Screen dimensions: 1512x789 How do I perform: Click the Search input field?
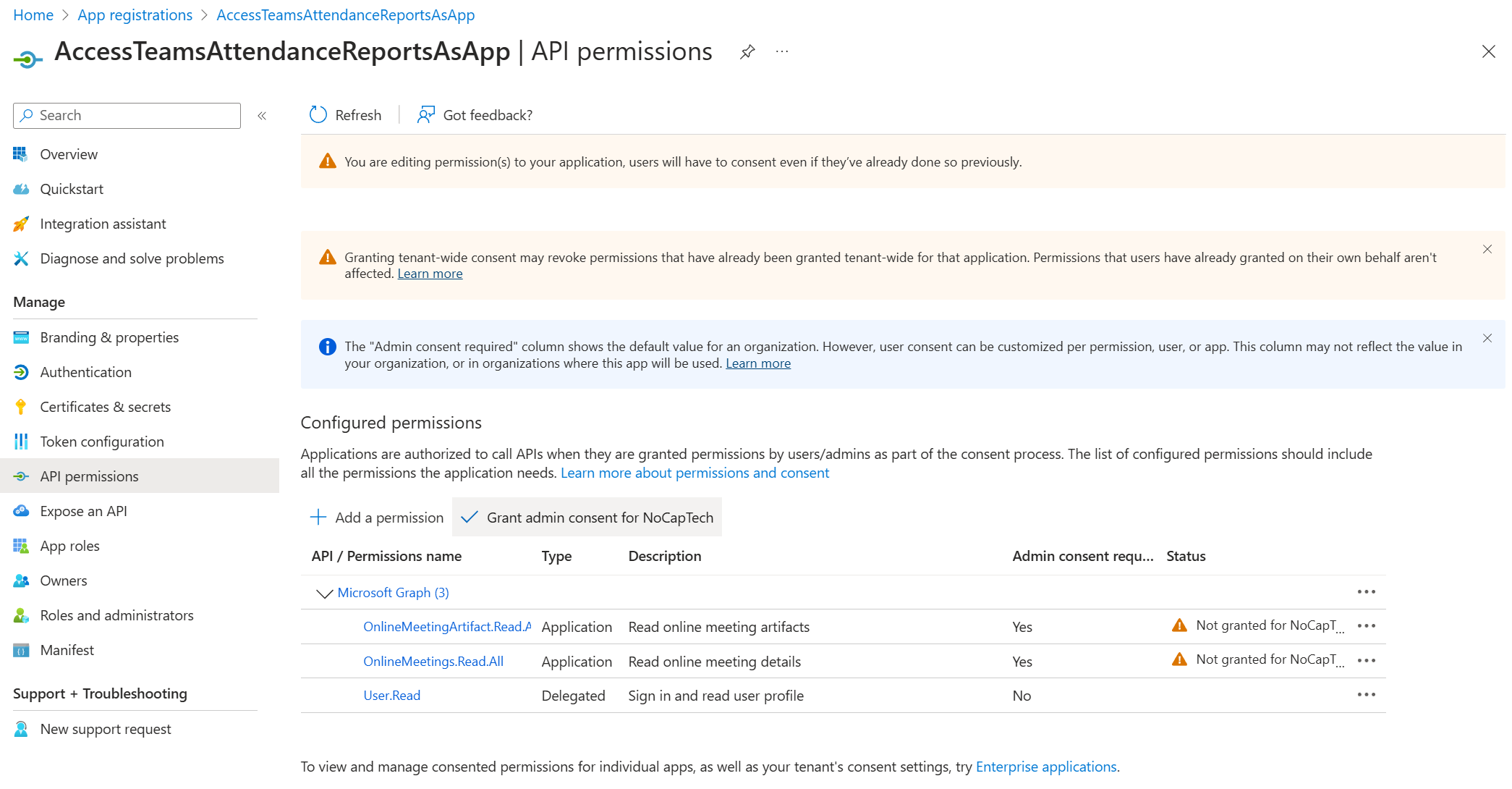click(x=127, y=114)
